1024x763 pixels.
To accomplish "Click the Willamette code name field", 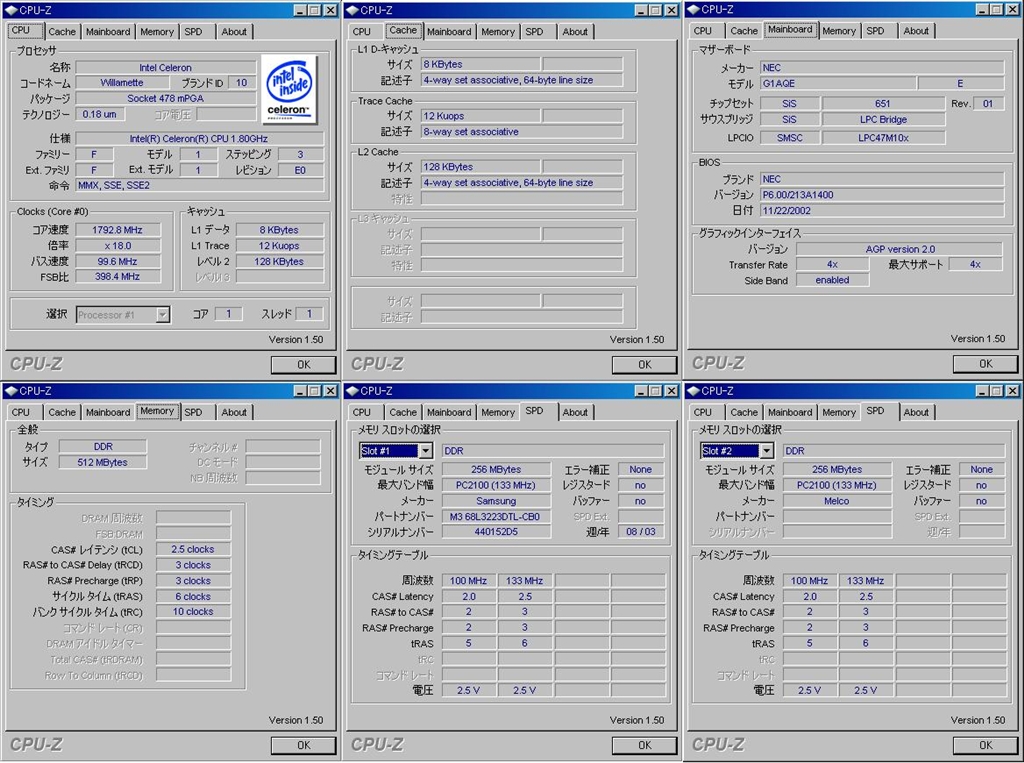I will coord(121,83).
